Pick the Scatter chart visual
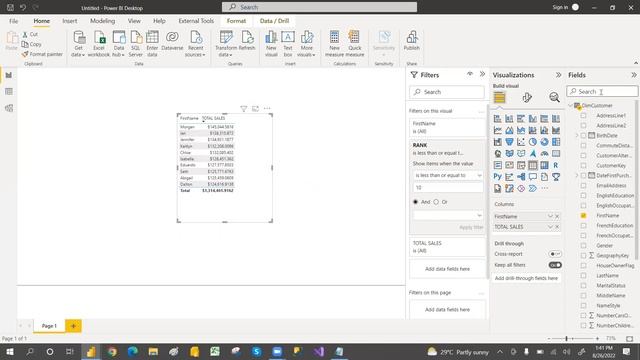The height and width of the screenshot is (360, 640). click(521, 142)
